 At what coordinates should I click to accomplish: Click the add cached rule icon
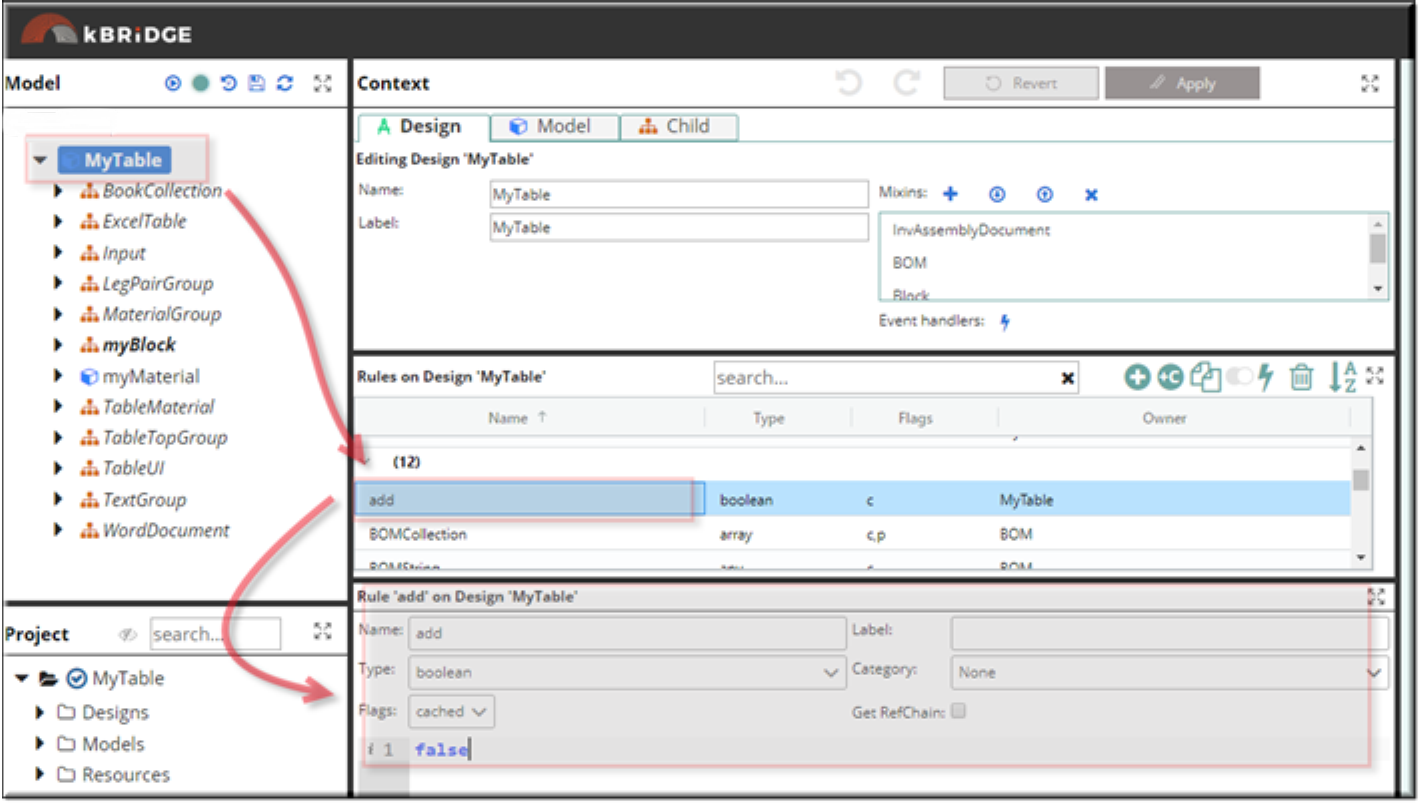[x=1170, y=377]
